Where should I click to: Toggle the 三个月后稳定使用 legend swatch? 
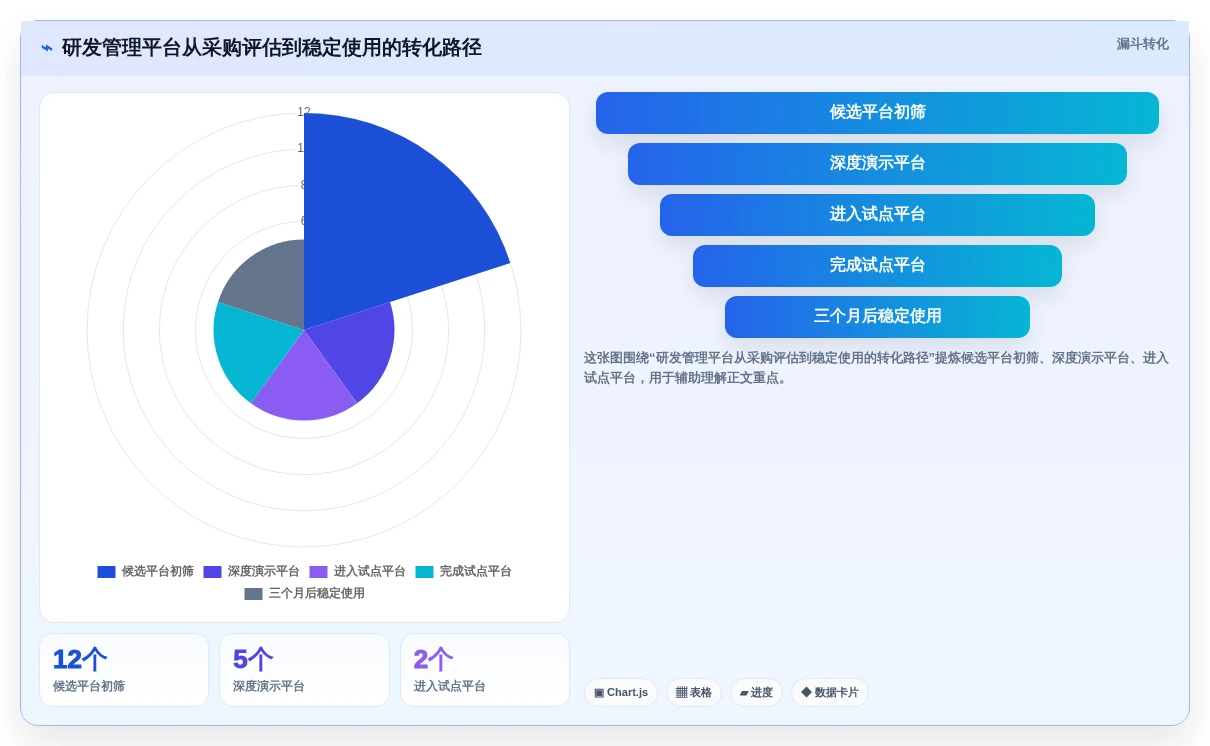pos(253,594)
